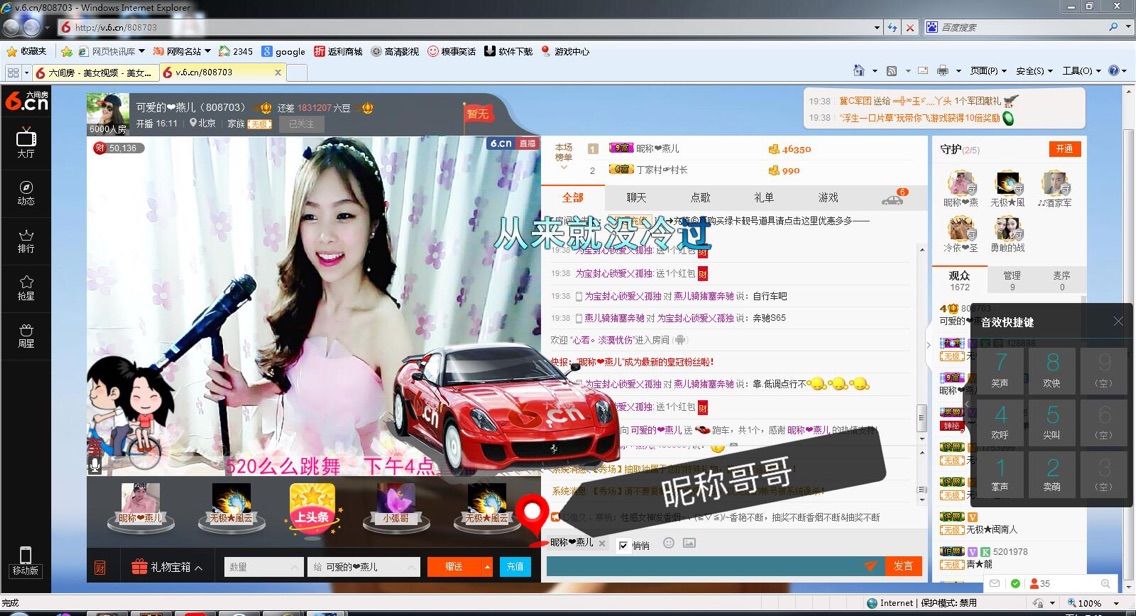This screenshot has height=616, width=1136.
Task: Open 大厅 lobby in left sidebar
Action: click(26, 143)
